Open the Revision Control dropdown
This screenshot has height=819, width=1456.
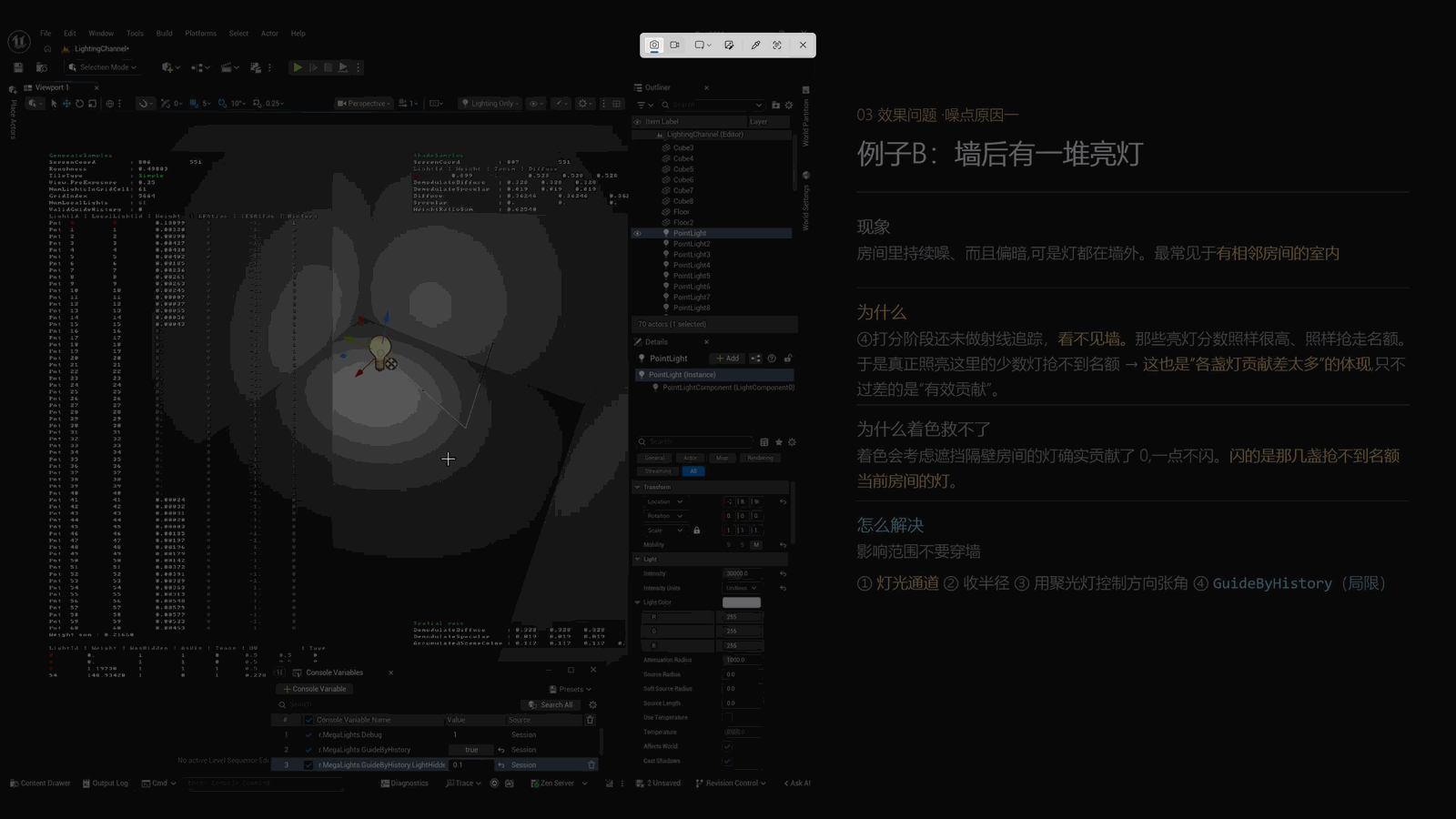click(731, 784)
